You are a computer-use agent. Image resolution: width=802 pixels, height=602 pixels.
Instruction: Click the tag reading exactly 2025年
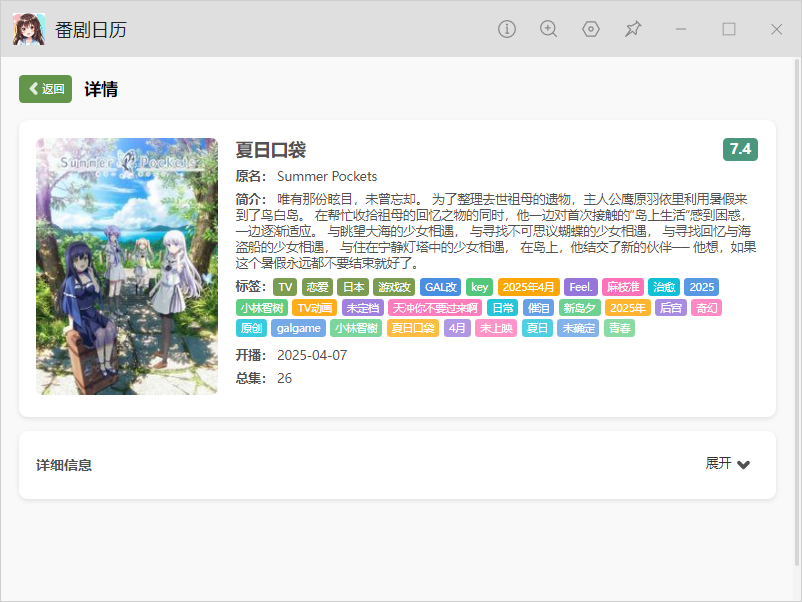[x=628, y=308]
